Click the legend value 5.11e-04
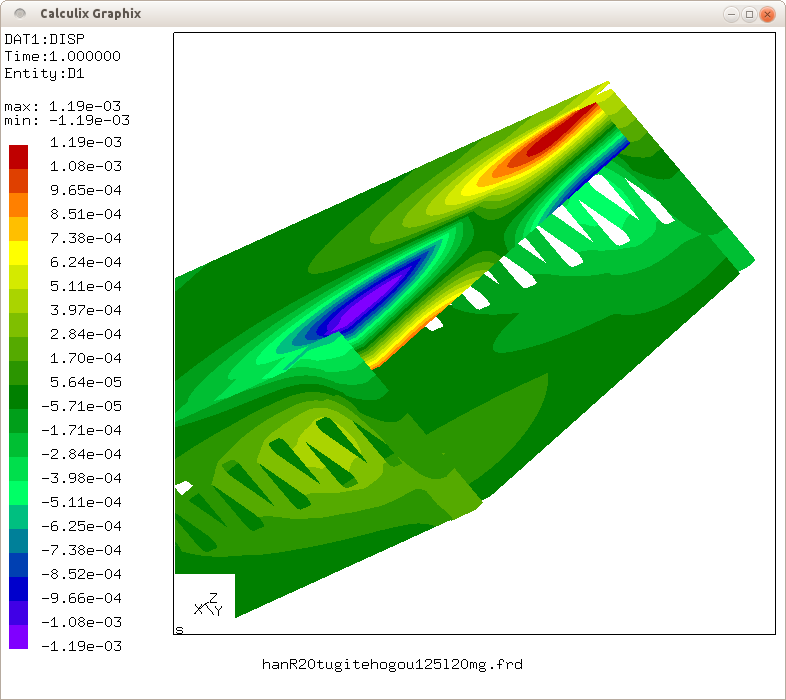This screenshot has height=700, width=786. coord(86,286)
